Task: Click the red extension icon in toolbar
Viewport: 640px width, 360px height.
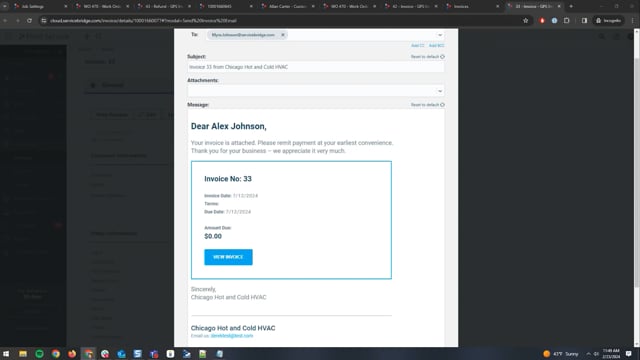Action: point(542,20)
